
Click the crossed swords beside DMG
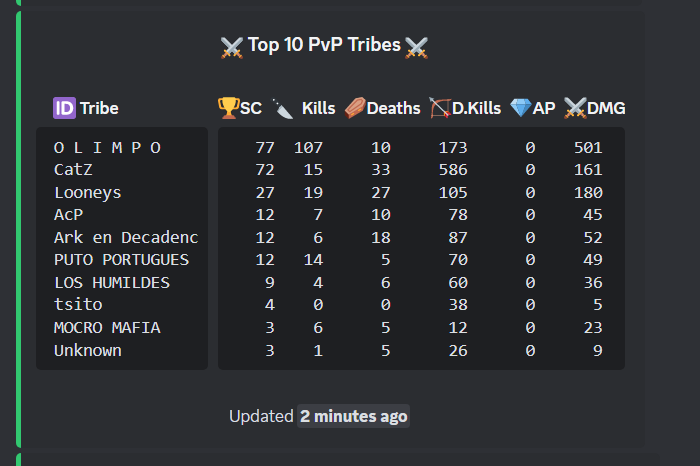coord(575,108)
